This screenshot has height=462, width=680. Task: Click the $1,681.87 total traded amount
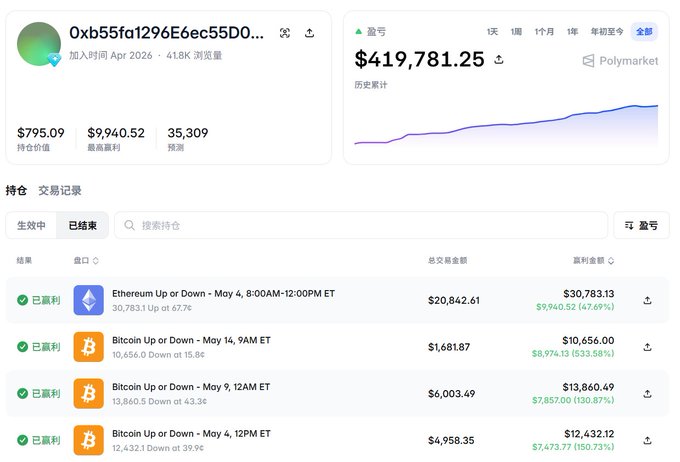click(x=449, y=347)
